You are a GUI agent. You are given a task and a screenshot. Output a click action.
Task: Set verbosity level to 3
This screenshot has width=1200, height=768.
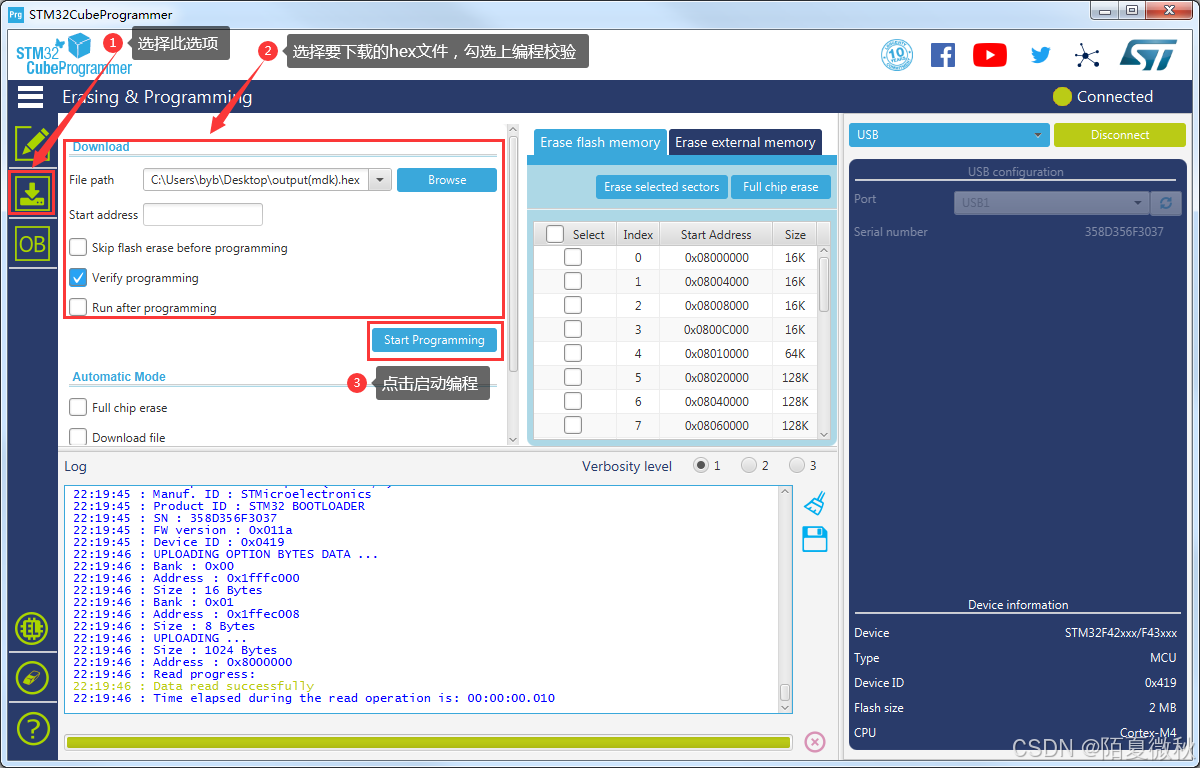pos(796,465)
